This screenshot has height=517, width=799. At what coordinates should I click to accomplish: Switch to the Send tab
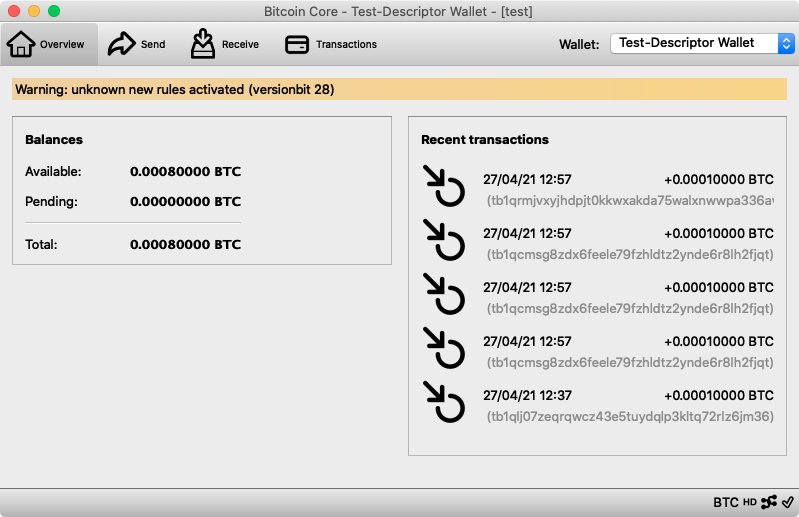point(137,44)
